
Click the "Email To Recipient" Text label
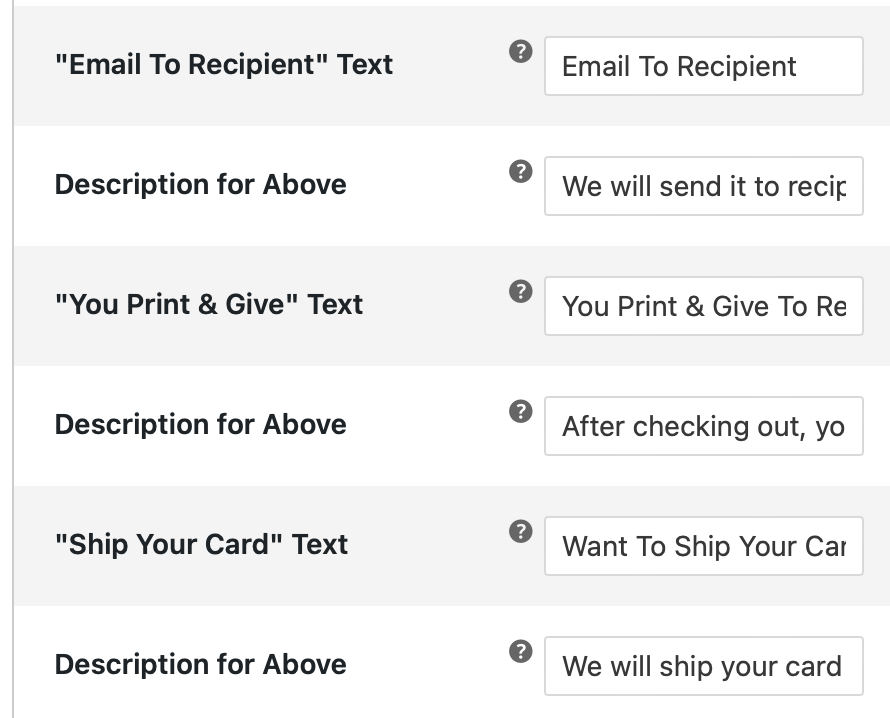(x=224, y=64)
